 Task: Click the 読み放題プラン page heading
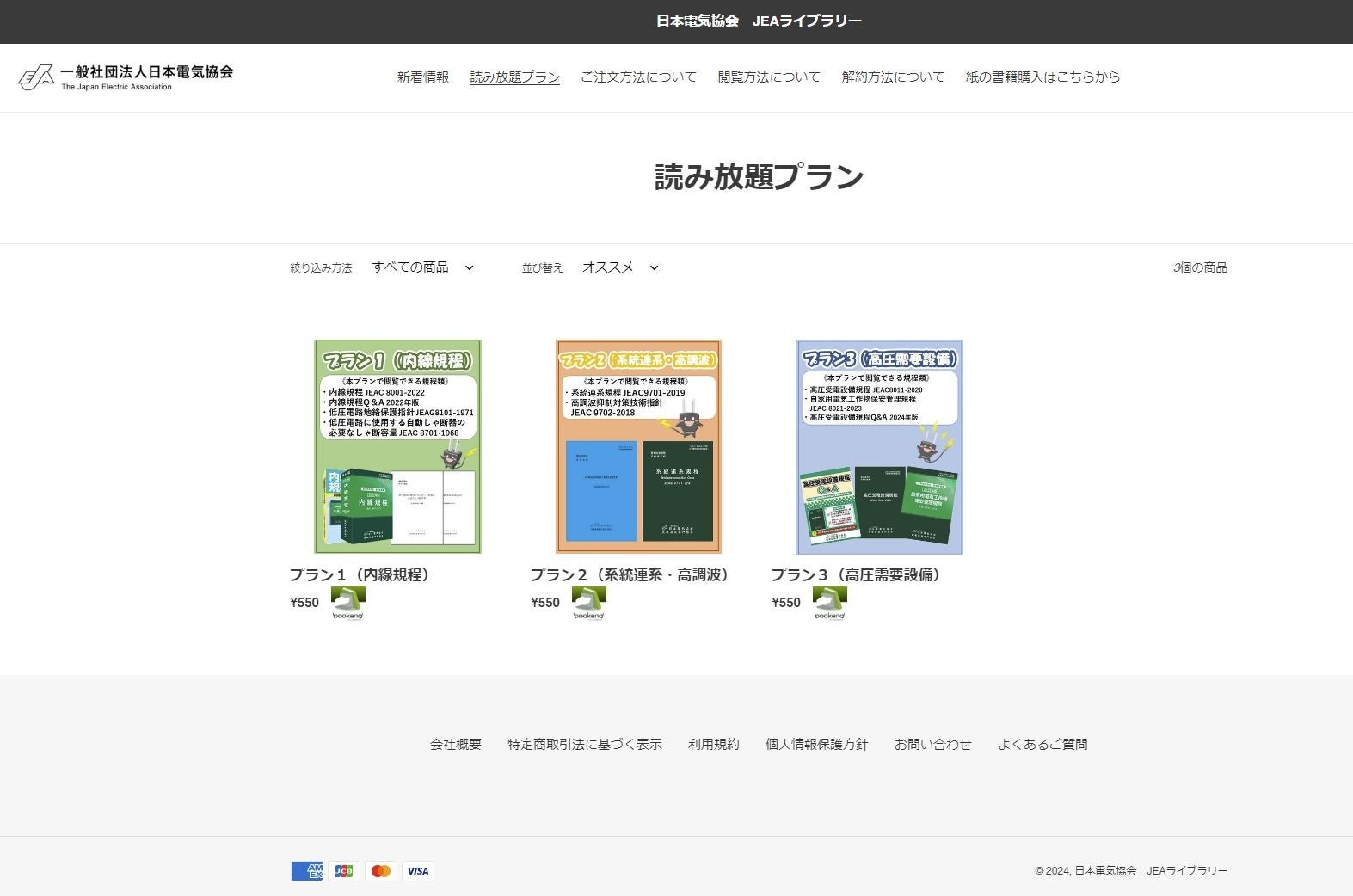759,177
